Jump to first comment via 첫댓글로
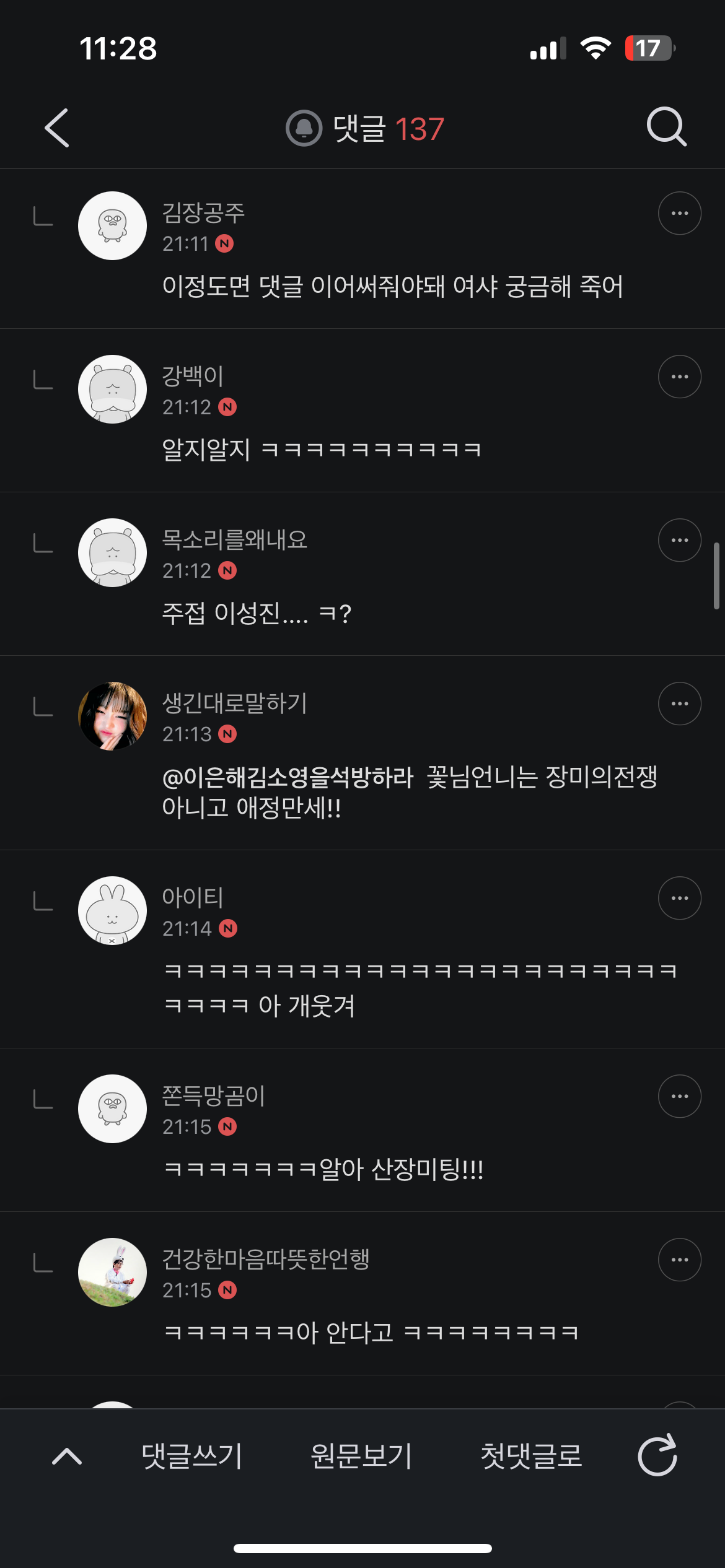Image resolution: width=725 pixels, height=1568 pixels. coord(531,1455)
